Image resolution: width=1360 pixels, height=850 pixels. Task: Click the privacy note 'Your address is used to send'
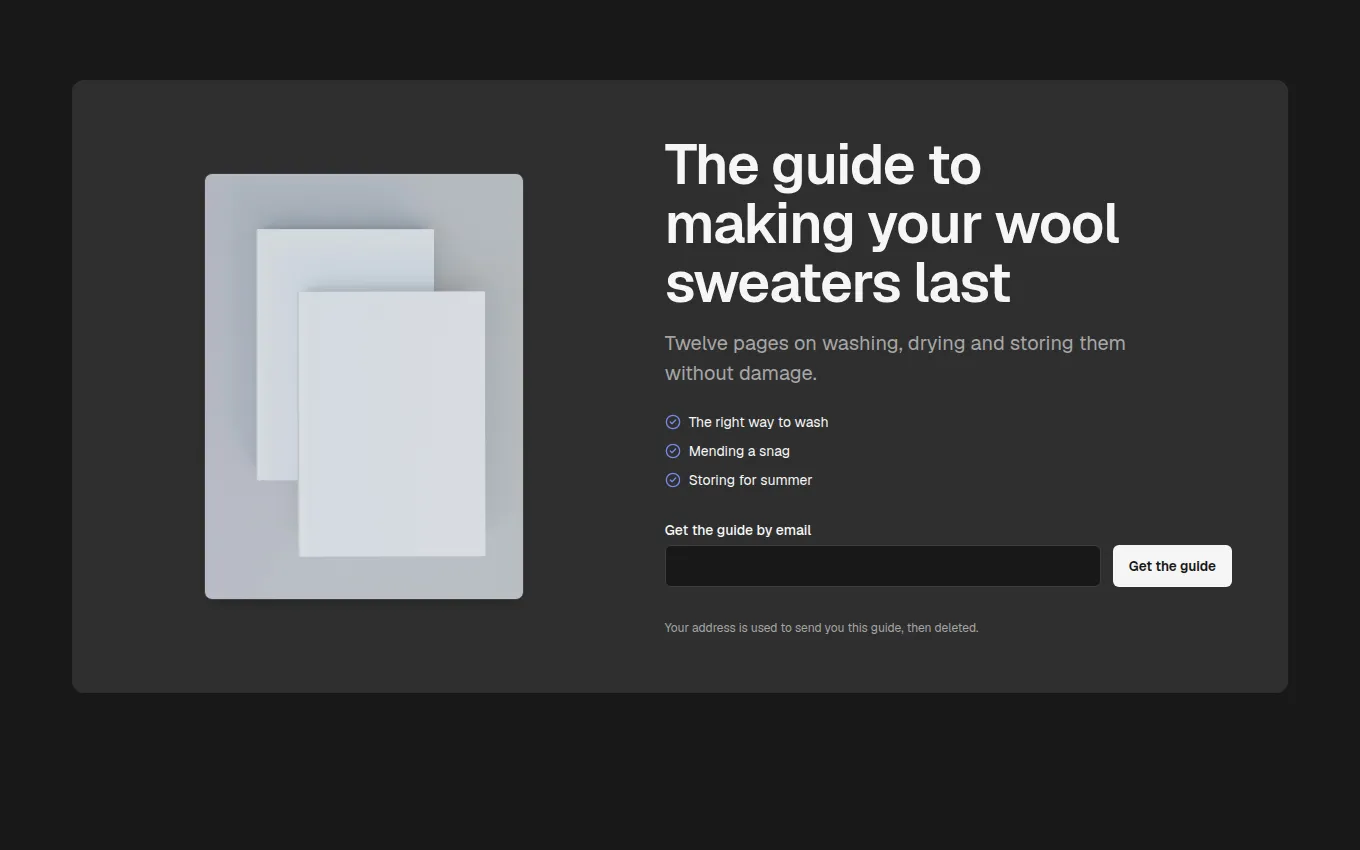pos(822,628)
